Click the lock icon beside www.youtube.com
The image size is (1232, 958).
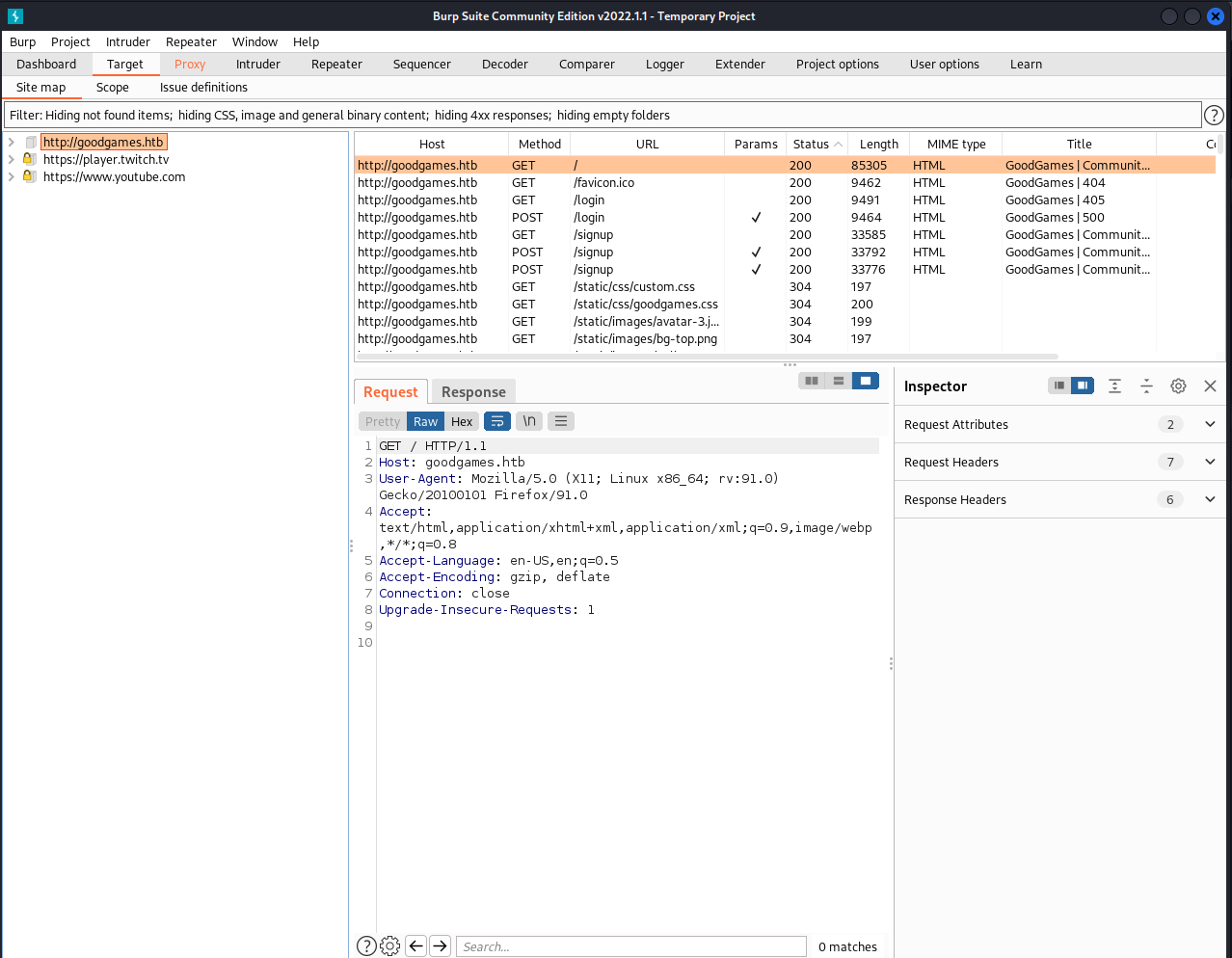(x=30, y=176)
